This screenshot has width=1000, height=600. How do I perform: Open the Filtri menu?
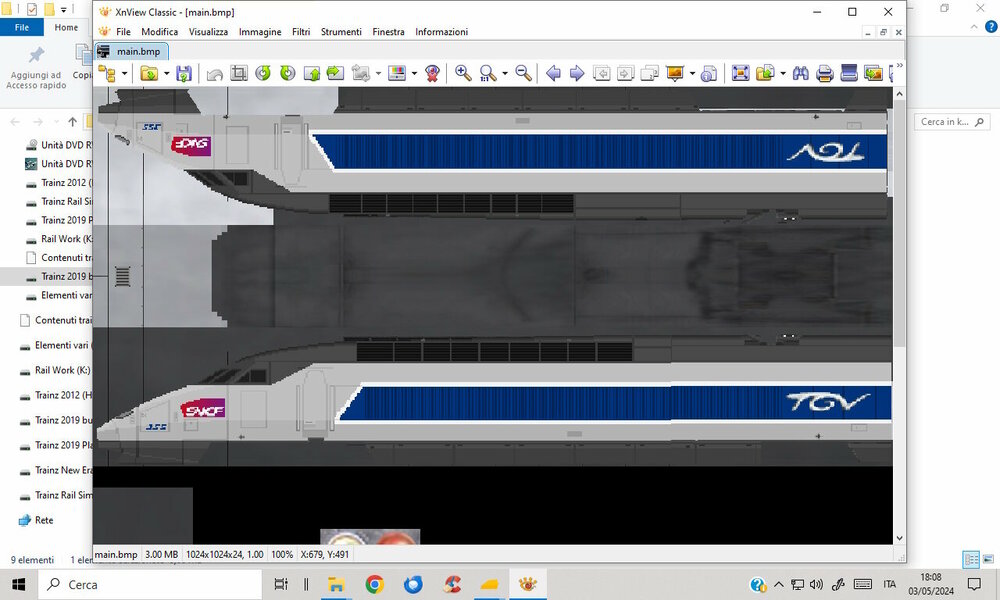[301, 32]
